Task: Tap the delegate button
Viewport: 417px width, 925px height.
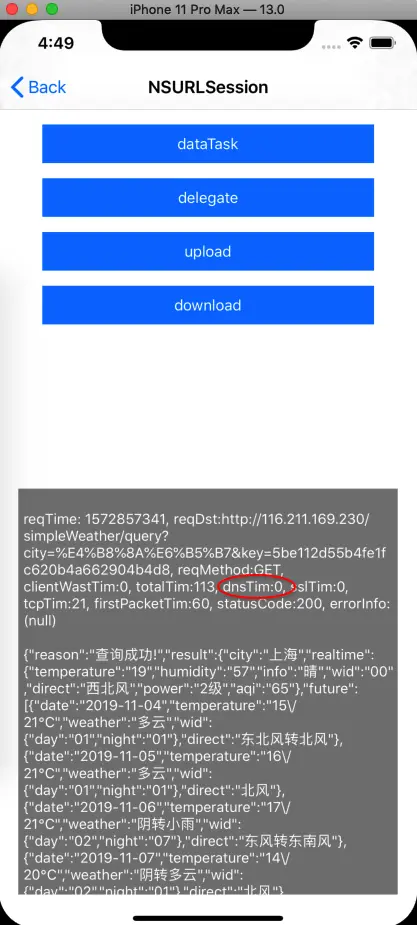Action: pyautogui.click(x=208, y=198)
